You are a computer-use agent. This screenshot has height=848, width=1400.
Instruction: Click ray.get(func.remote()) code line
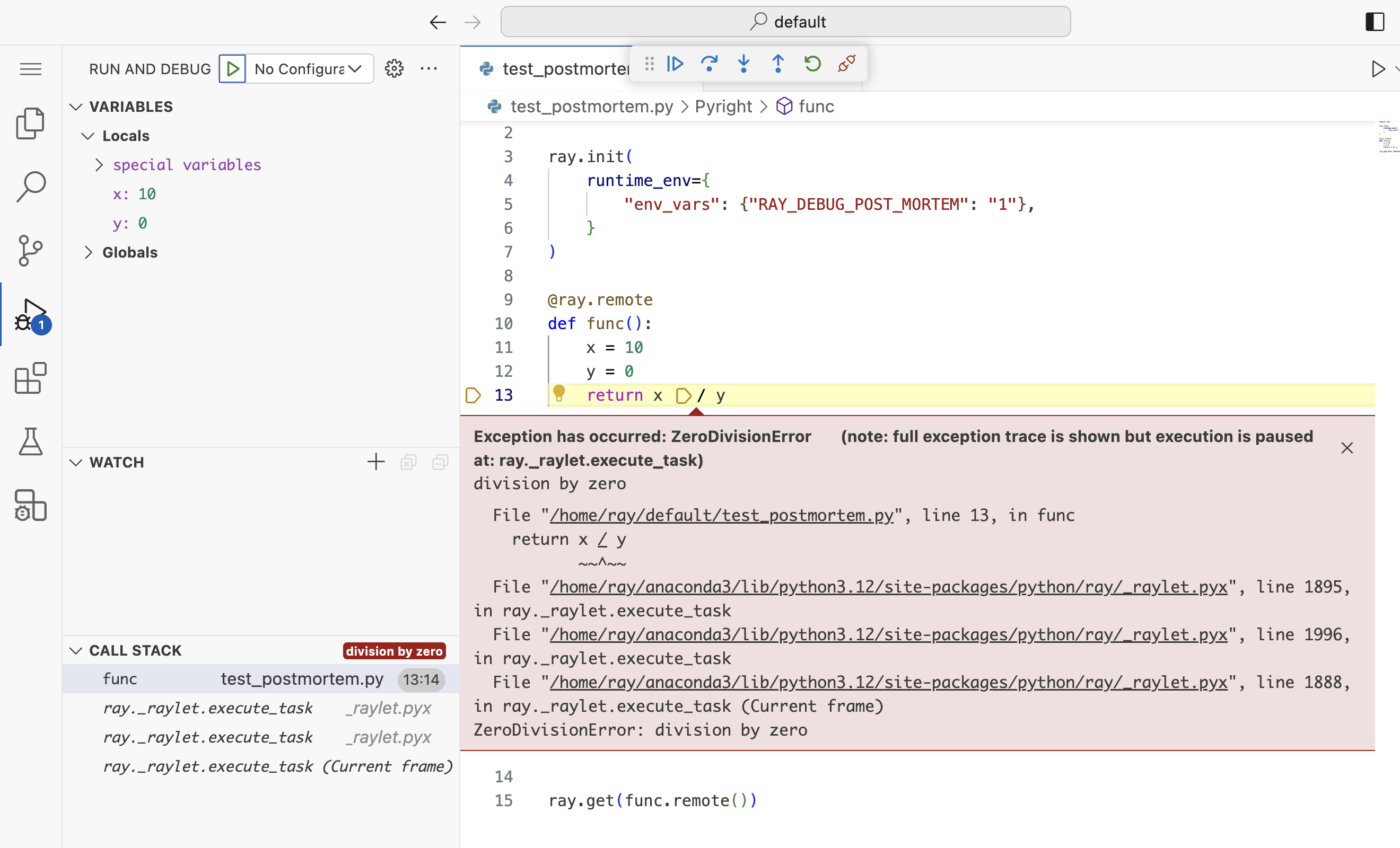(x=652, y=800)
